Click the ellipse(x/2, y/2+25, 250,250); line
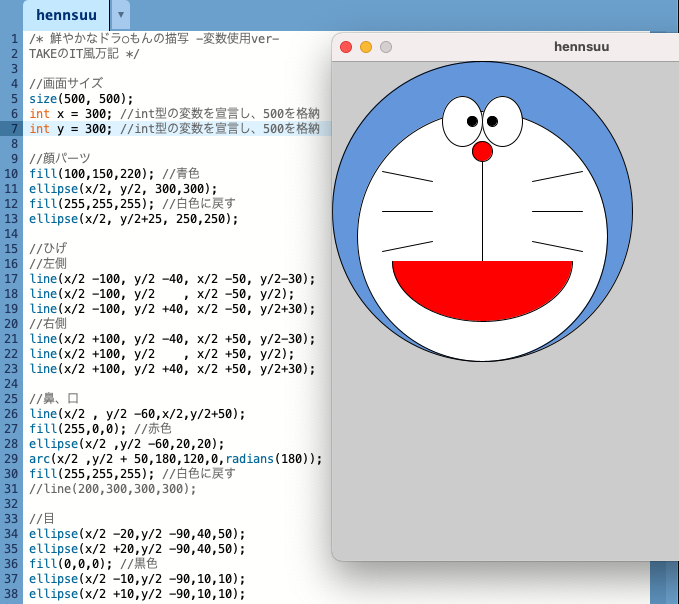This screenshot has height=604, width=679. tap(133, 219)
